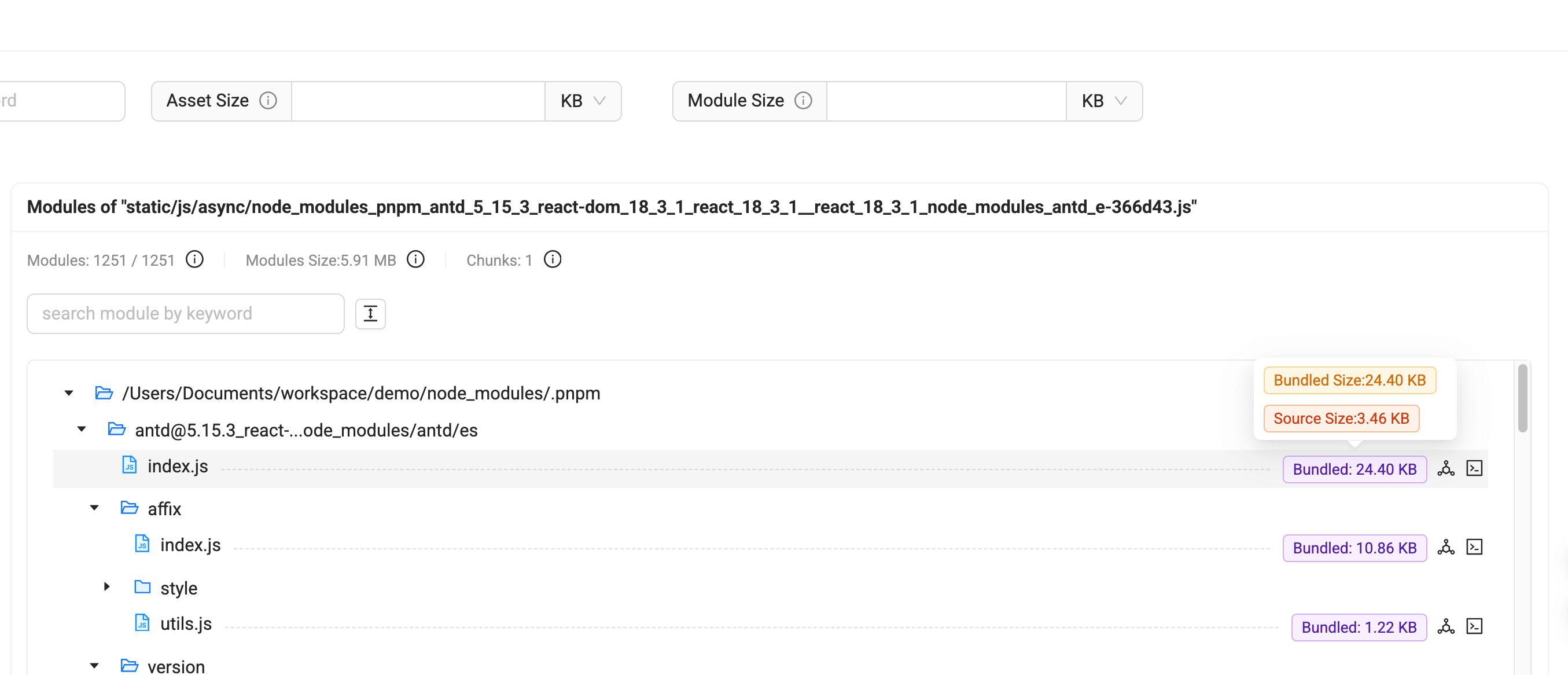Open the Module Size KB unit dropdown
1568x675 pixels.
[1103, 101]
